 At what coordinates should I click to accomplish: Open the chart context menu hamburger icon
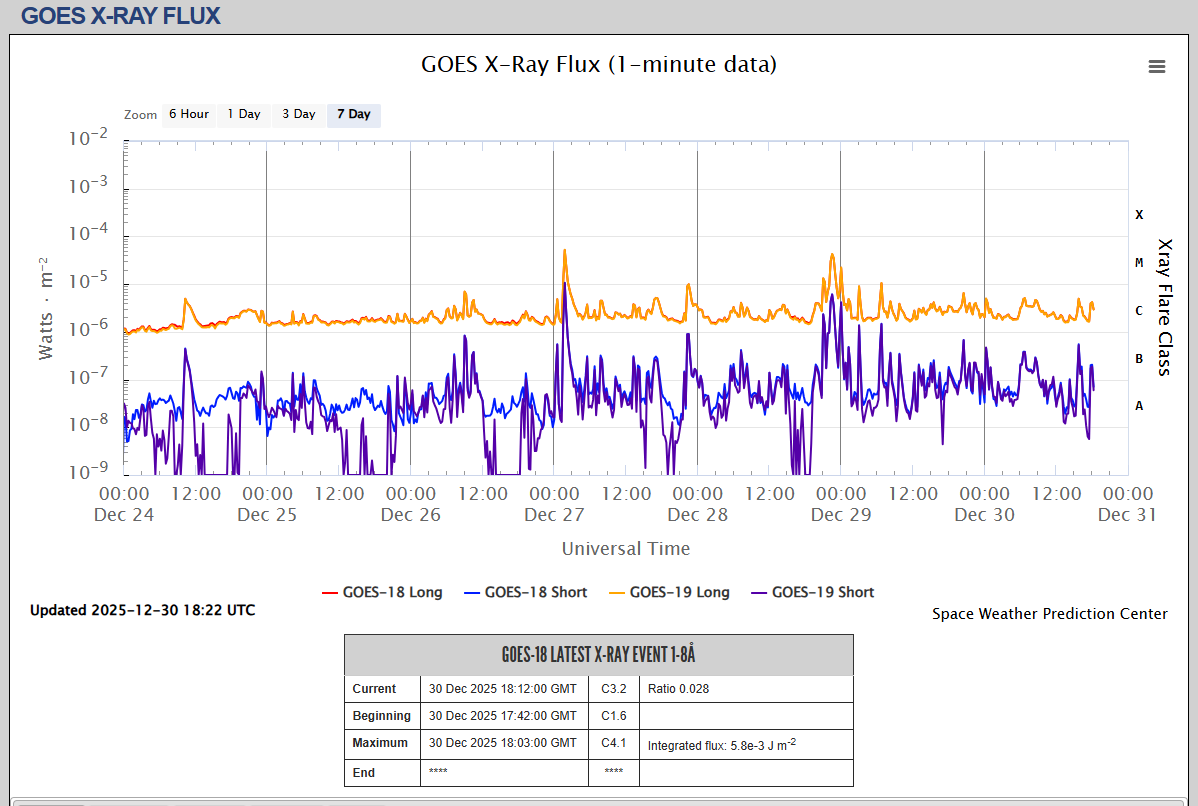[x=1157, y=67]
